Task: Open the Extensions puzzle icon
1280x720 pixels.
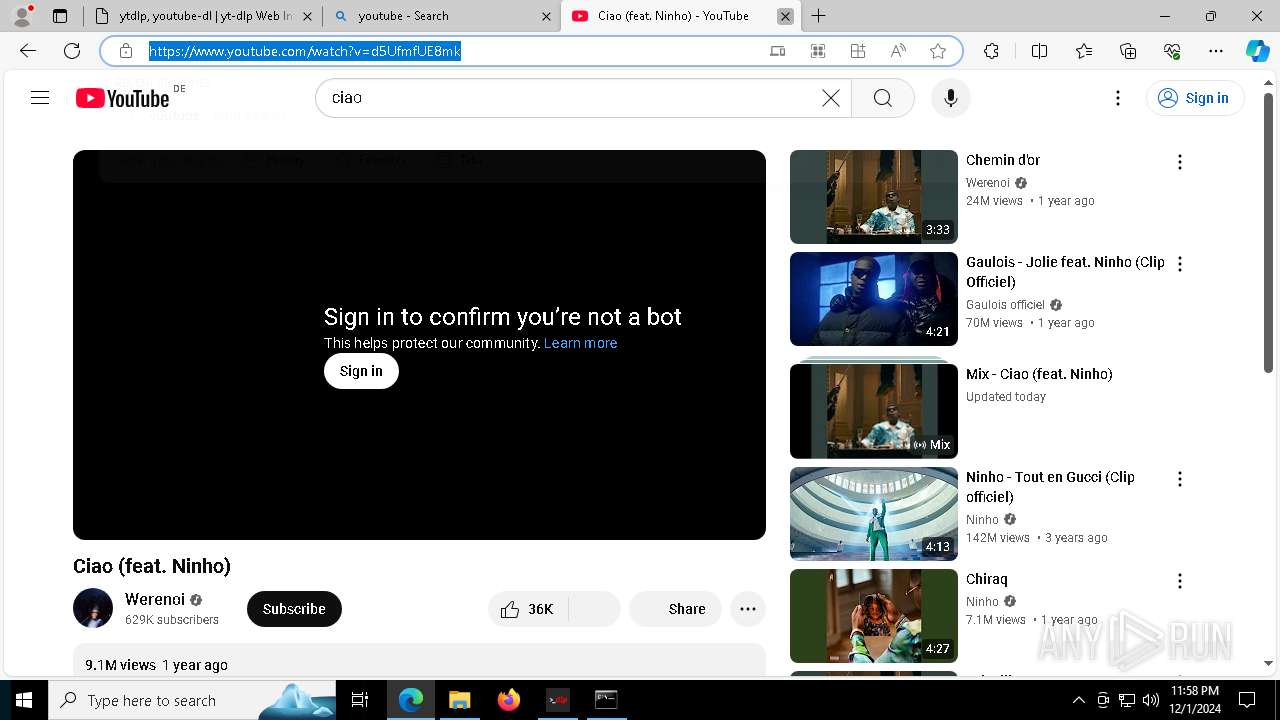Action: coord(991,51)
